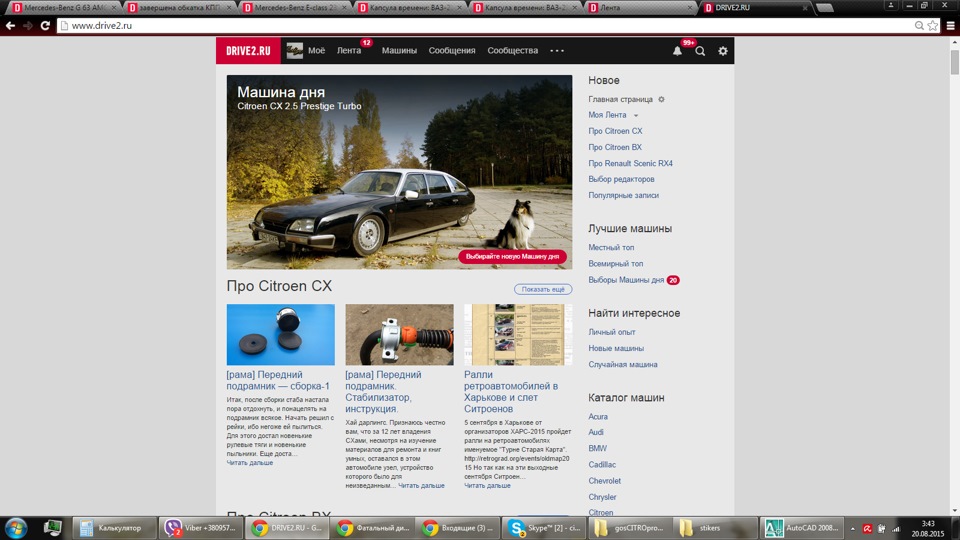The image size is (960, 540).
Task: Open Всемирный топ link
Action: (x=615, y=264)
